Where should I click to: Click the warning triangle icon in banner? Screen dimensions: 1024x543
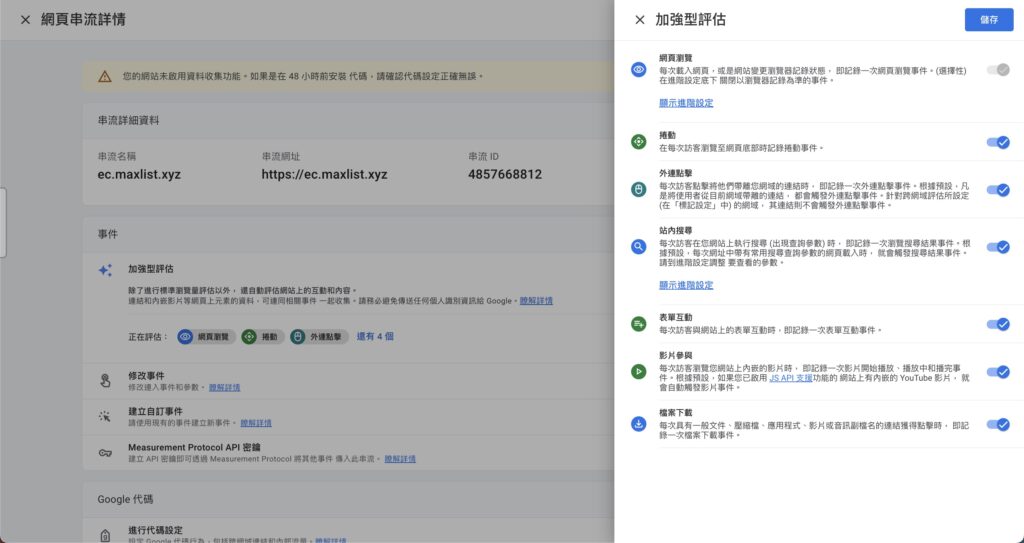[x=104, y=76]
